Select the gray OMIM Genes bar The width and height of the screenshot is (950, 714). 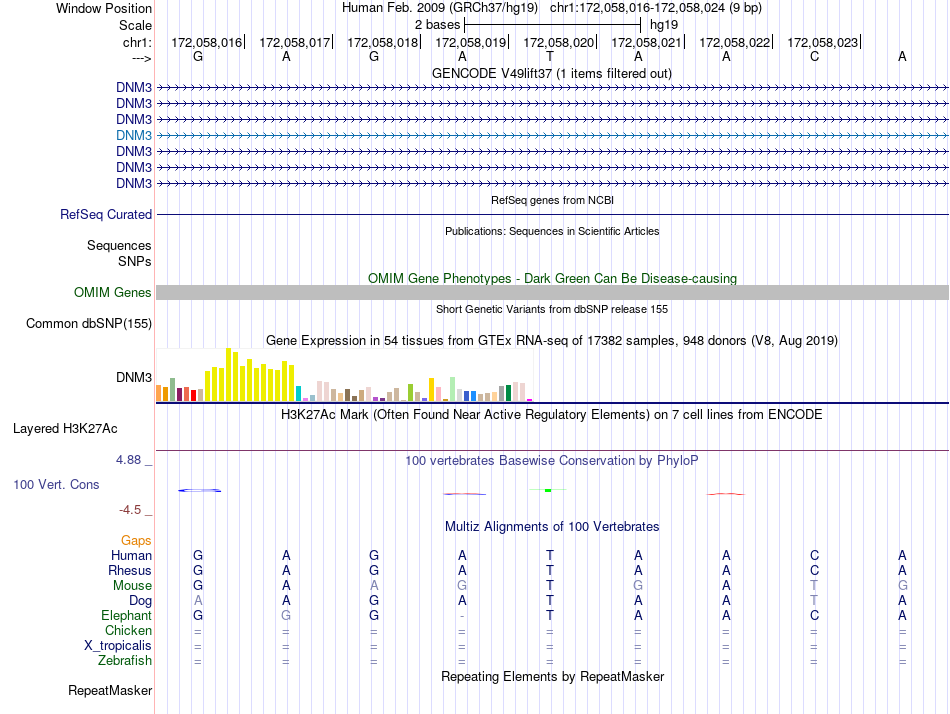click(552, 292)
